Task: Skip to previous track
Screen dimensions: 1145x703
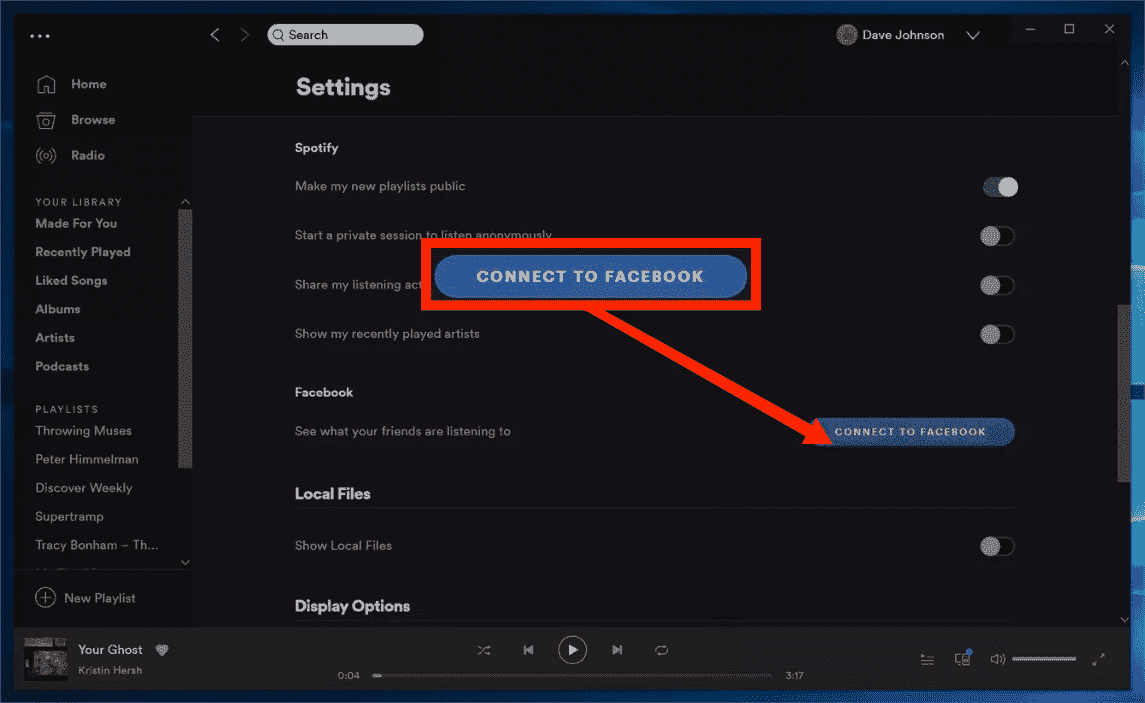Action: (x=528, y=650)
